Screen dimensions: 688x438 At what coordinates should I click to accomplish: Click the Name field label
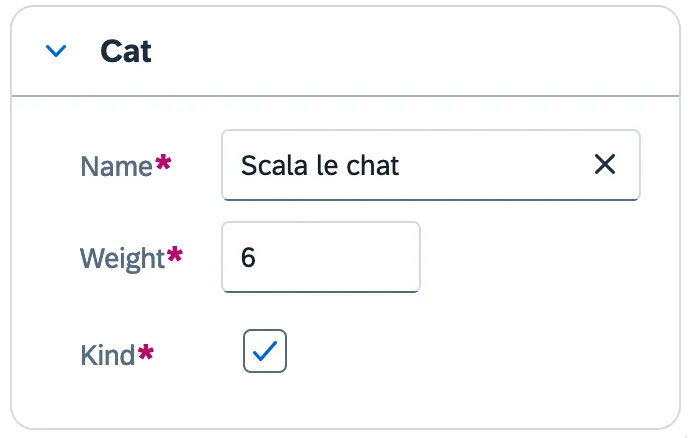tap(116, 165)
